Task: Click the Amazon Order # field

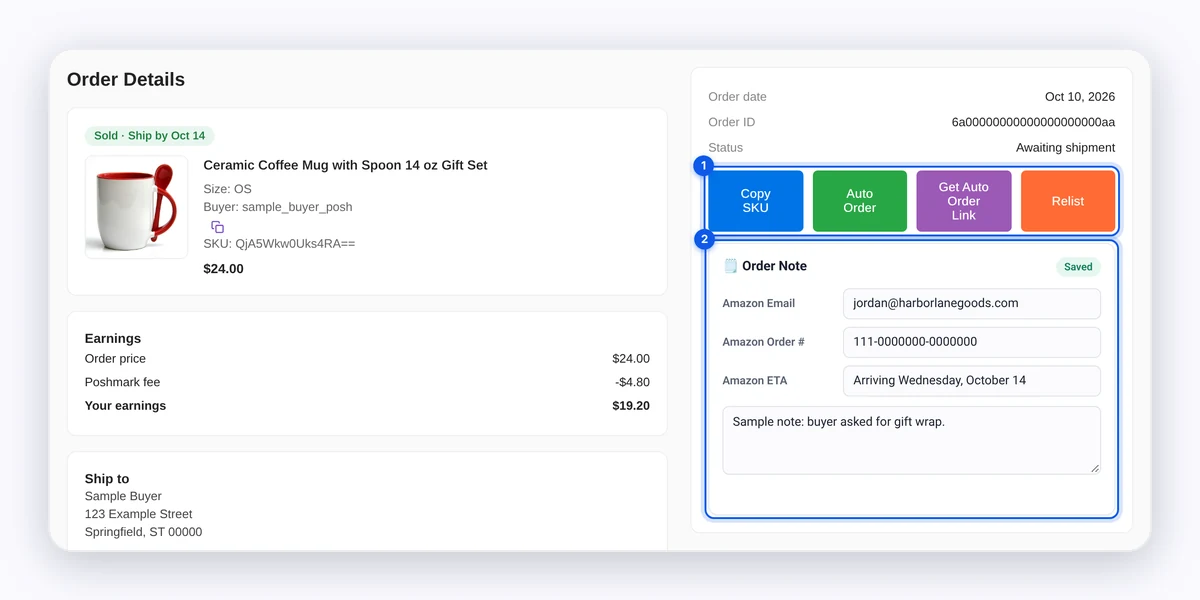Action: (972, 342)
